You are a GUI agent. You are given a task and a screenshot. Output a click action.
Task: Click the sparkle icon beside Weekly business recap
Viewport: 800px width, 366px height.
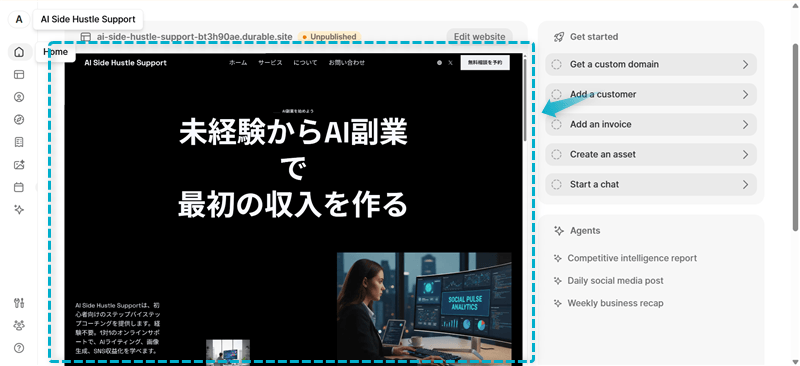point(558,303)
